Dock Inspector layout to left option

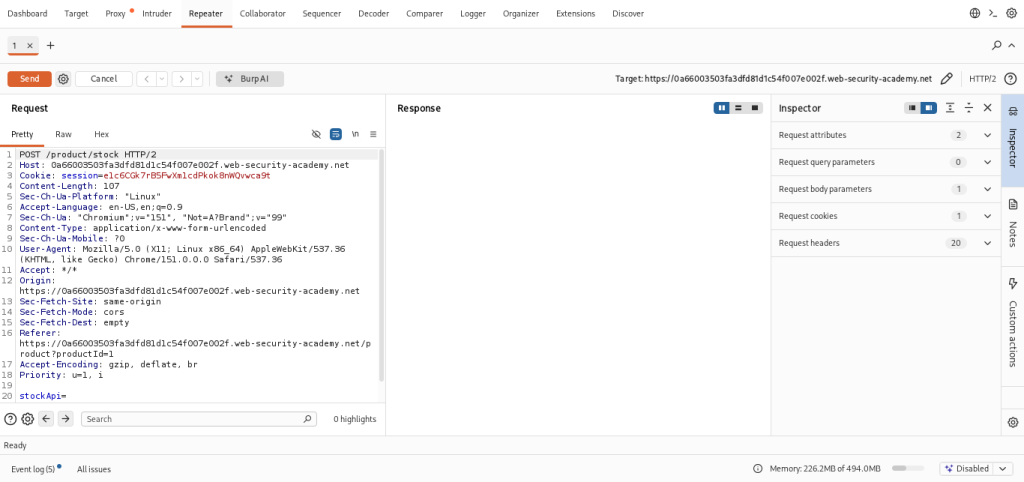click(x=912, y=108)
